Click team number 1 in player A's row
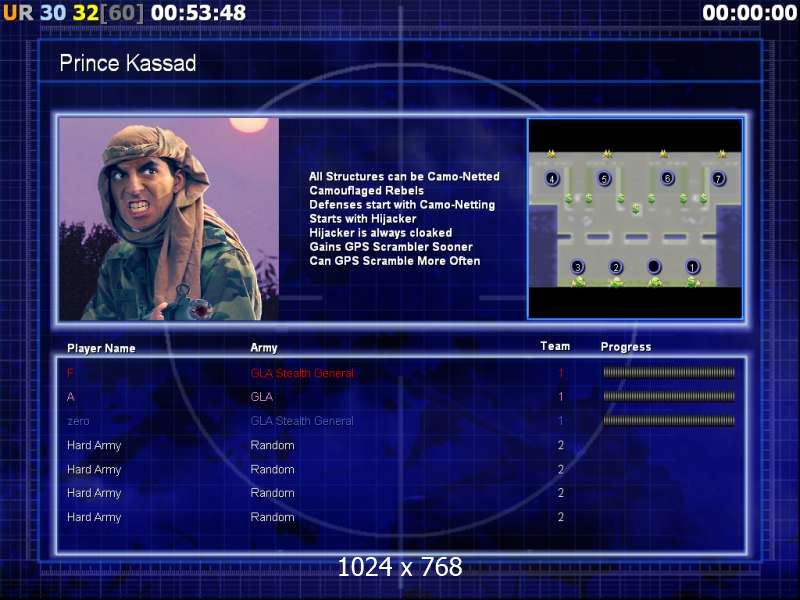 [561, 396]
